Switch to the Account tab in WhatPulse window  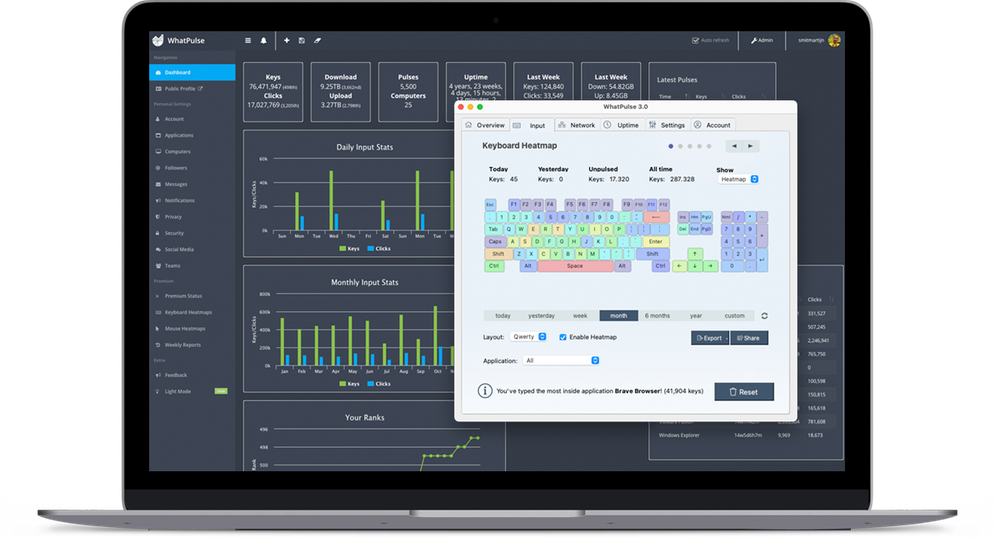point(712,125)
